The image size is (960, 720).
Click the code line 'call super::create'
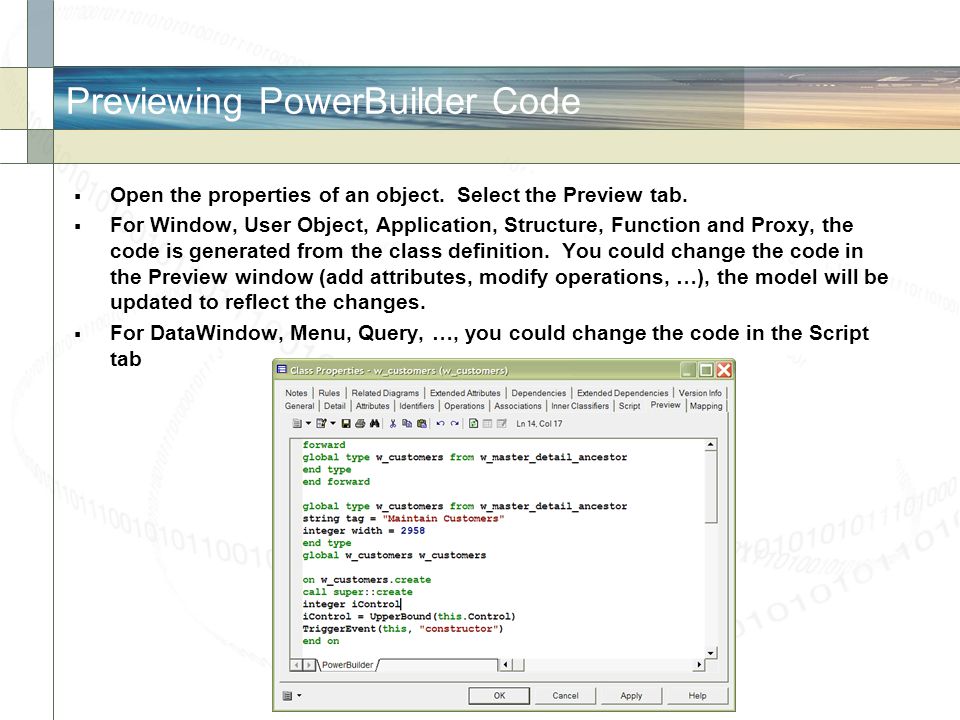point(358,592)
